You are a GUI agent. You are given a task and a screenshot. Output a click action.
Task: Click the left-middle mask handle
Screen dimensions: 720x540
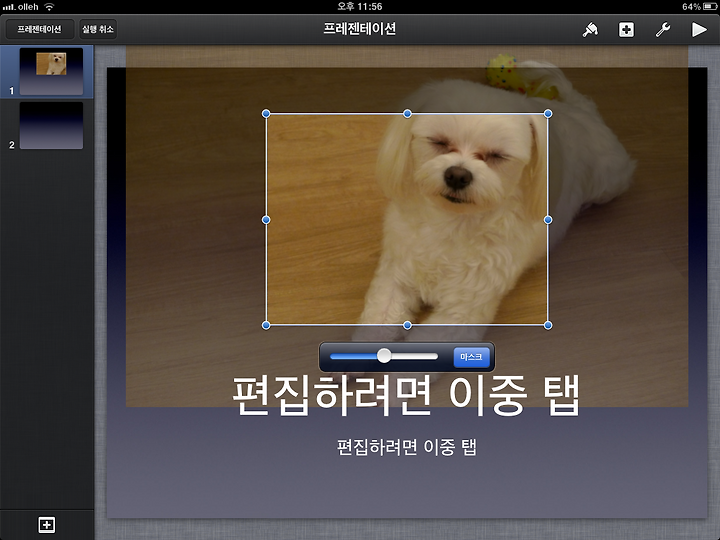tap(266, 220)
